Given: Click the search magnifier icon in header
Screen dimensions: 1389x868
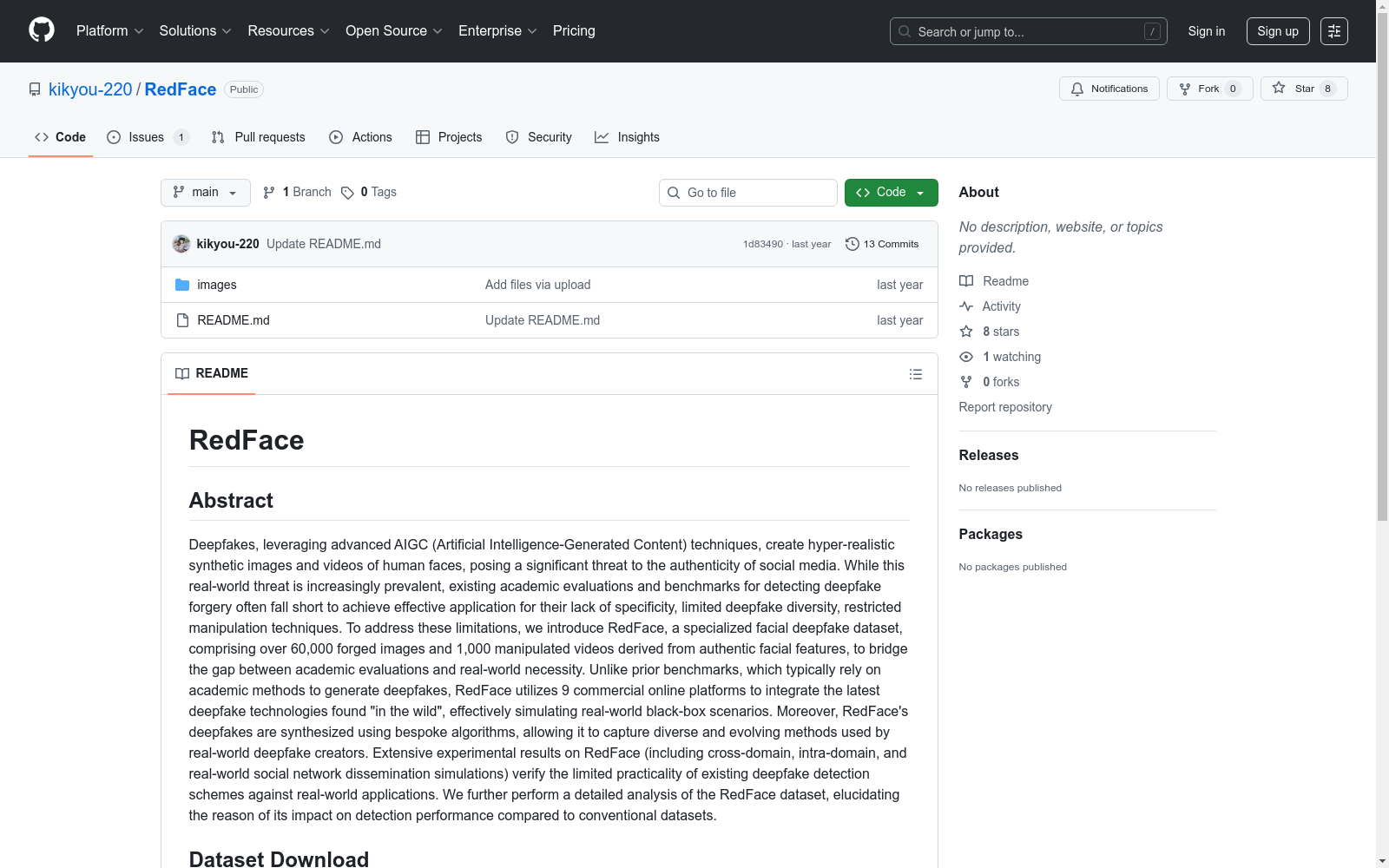Looking at the screenshot, I should (905, 31).
